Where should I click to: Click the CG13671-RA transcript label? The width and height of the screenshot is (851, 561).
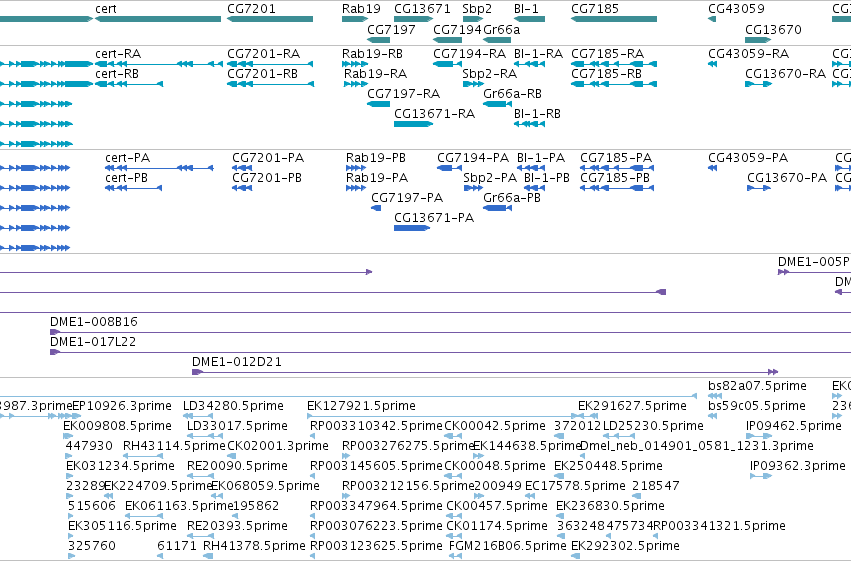click(x=434, y=113)
